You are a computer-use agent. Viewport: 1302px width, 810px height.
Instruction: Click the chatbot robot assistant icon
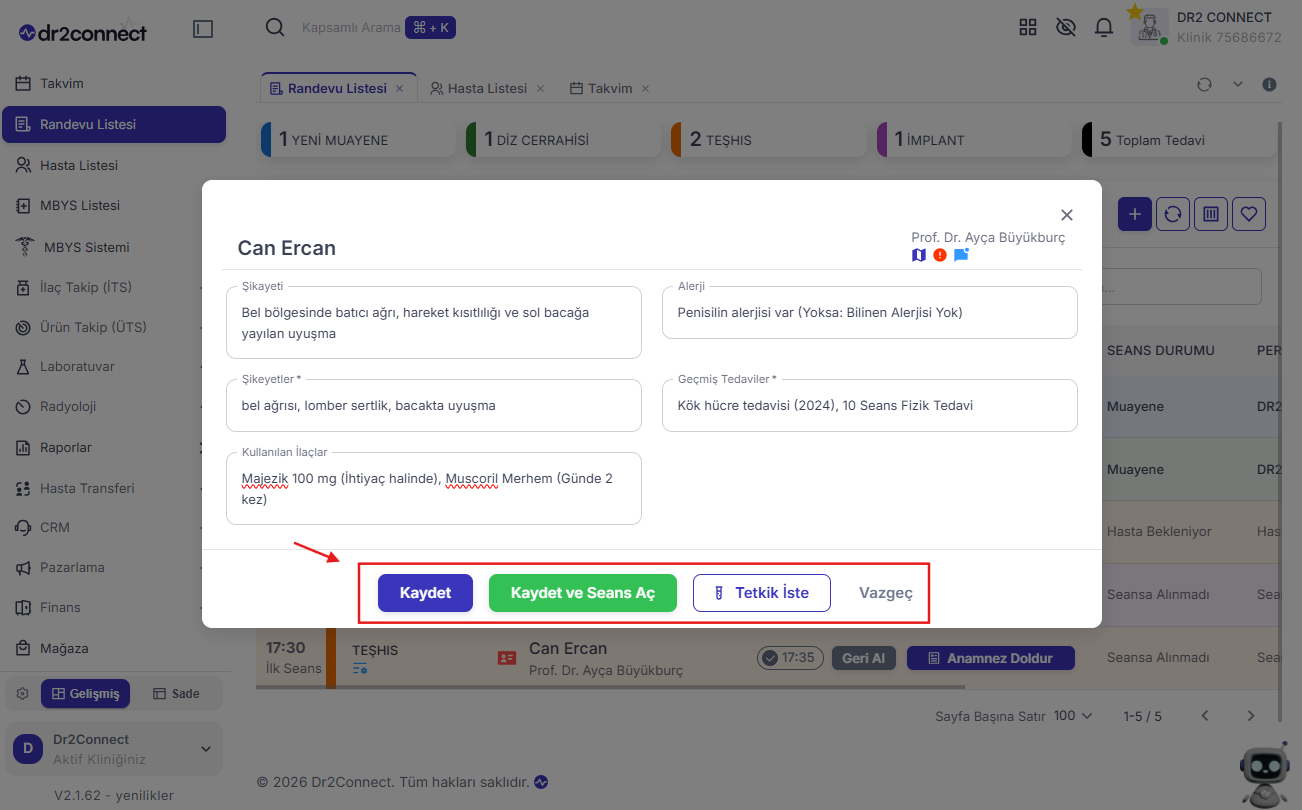pyautogui.click(x=1264, y=775)
